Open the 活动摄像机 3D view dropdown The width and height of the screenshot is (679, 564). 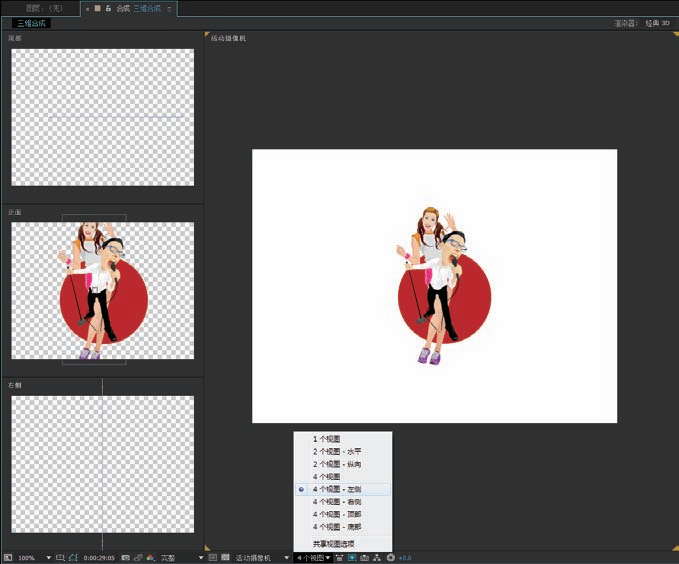262,558
